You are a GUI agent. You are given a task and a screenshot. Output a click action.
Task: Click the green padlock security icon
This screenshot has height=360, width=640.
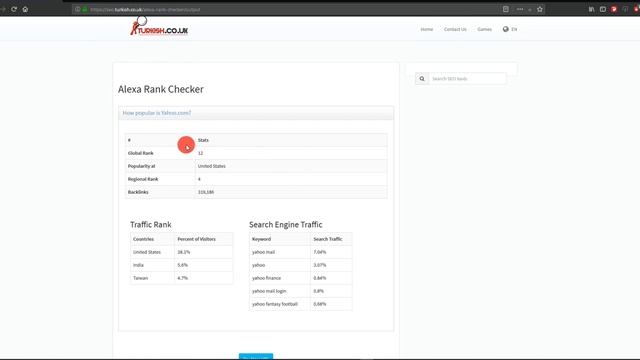(85, 9)
